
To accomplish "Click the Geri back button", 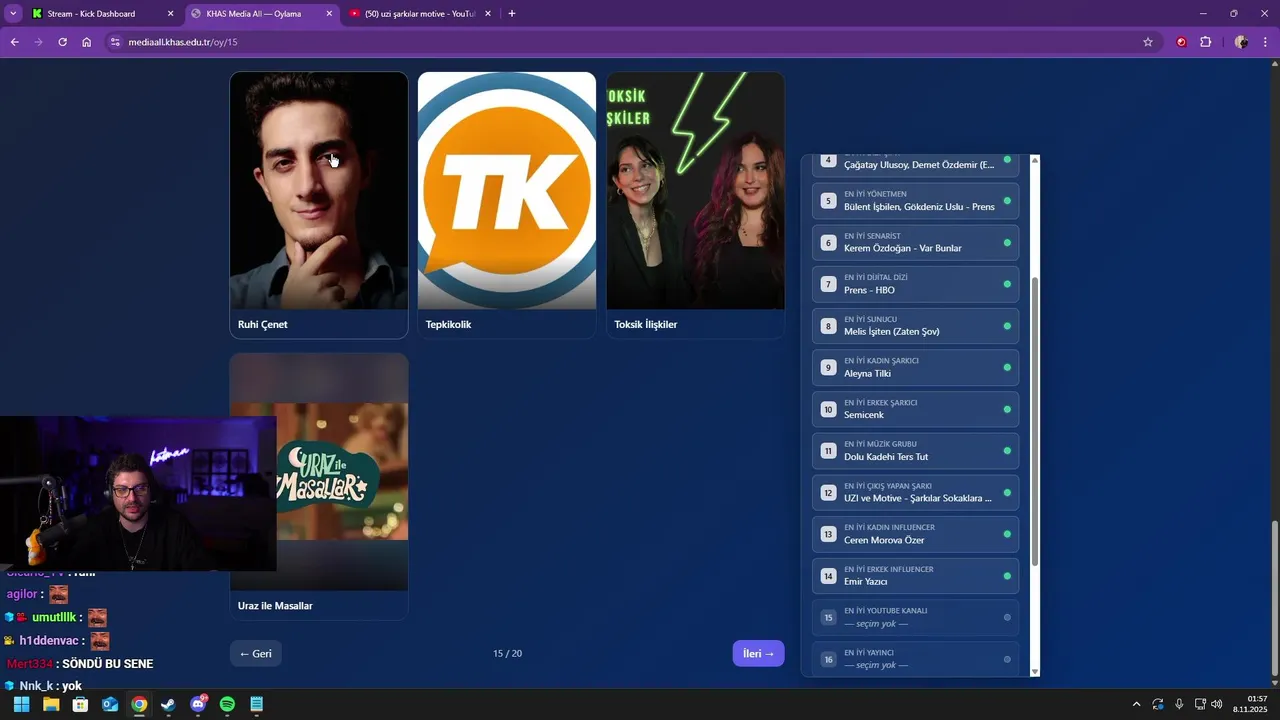I will (256, 654).
